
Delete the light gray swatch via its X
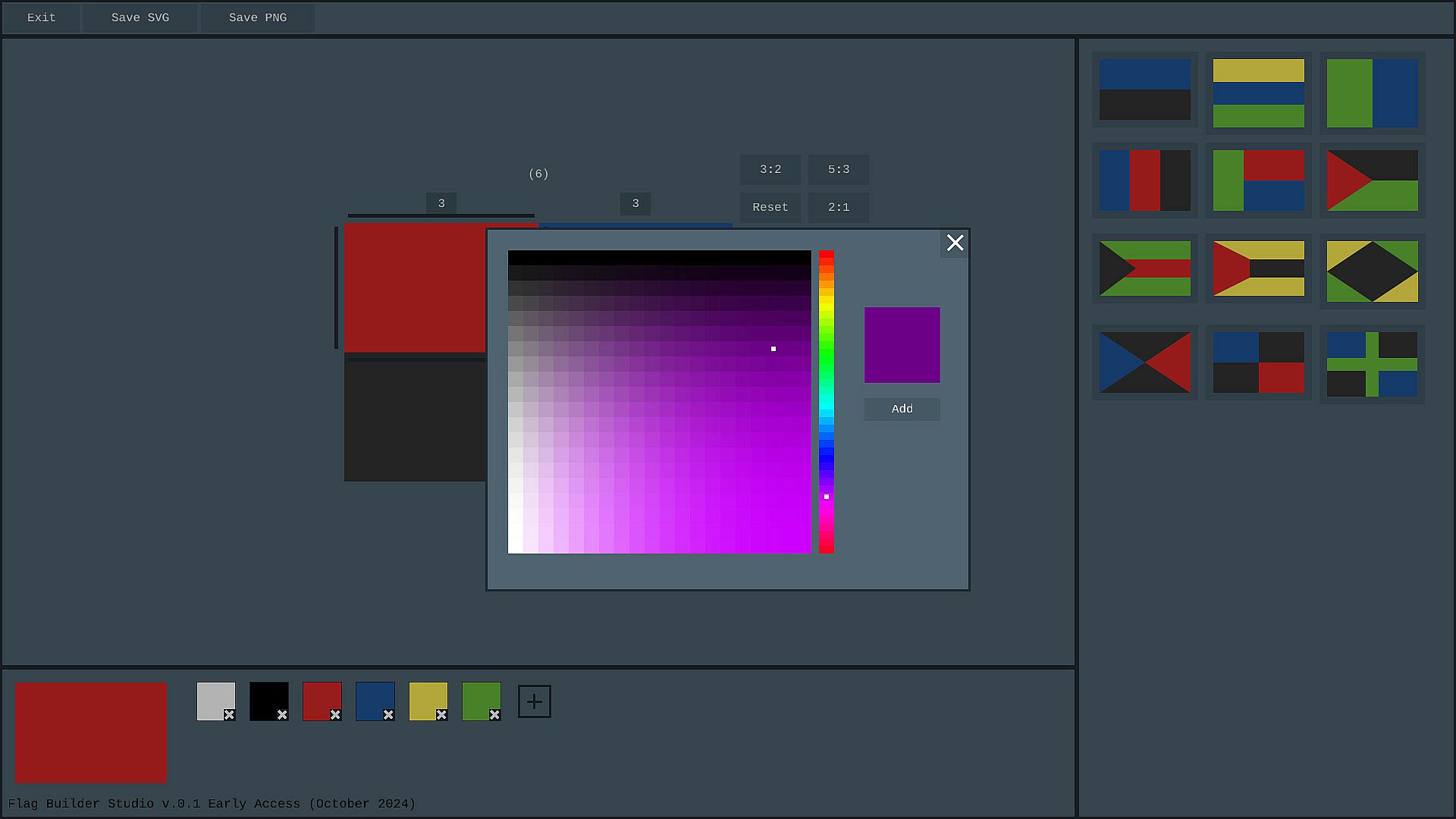pos(229,714)
